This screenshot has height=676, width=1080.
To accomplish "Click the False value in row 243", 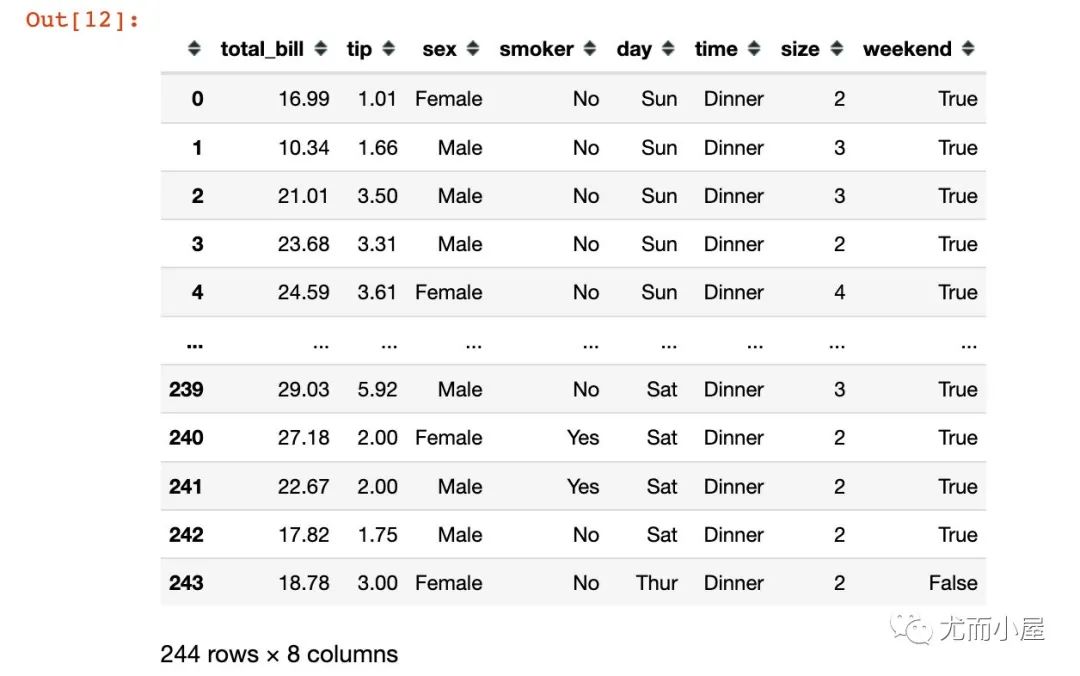I will 953,583.
